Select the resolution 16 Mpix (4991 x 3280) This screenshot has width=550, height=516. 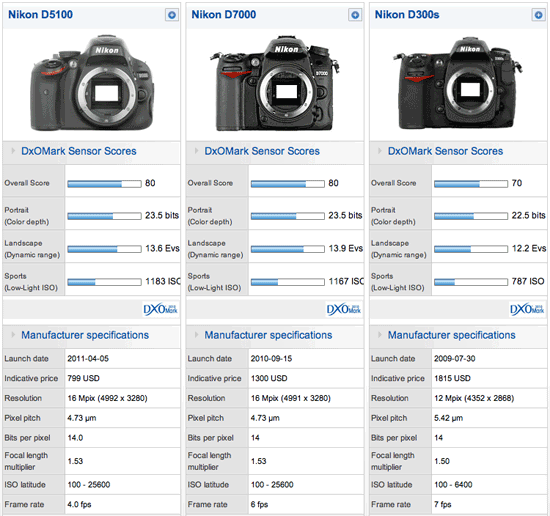point(290,398)
